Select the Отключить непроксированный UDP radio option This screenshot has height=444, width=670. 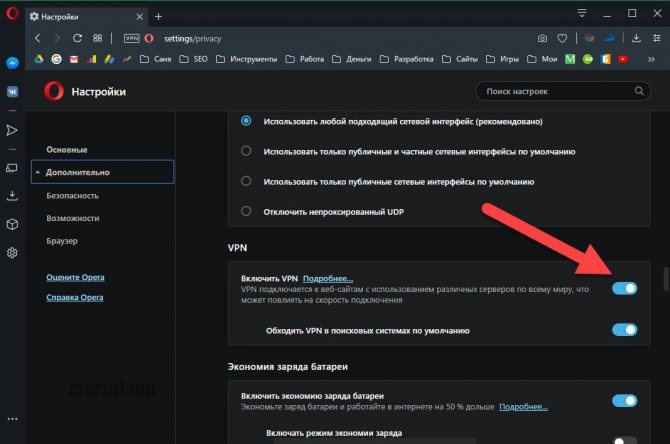246,211
